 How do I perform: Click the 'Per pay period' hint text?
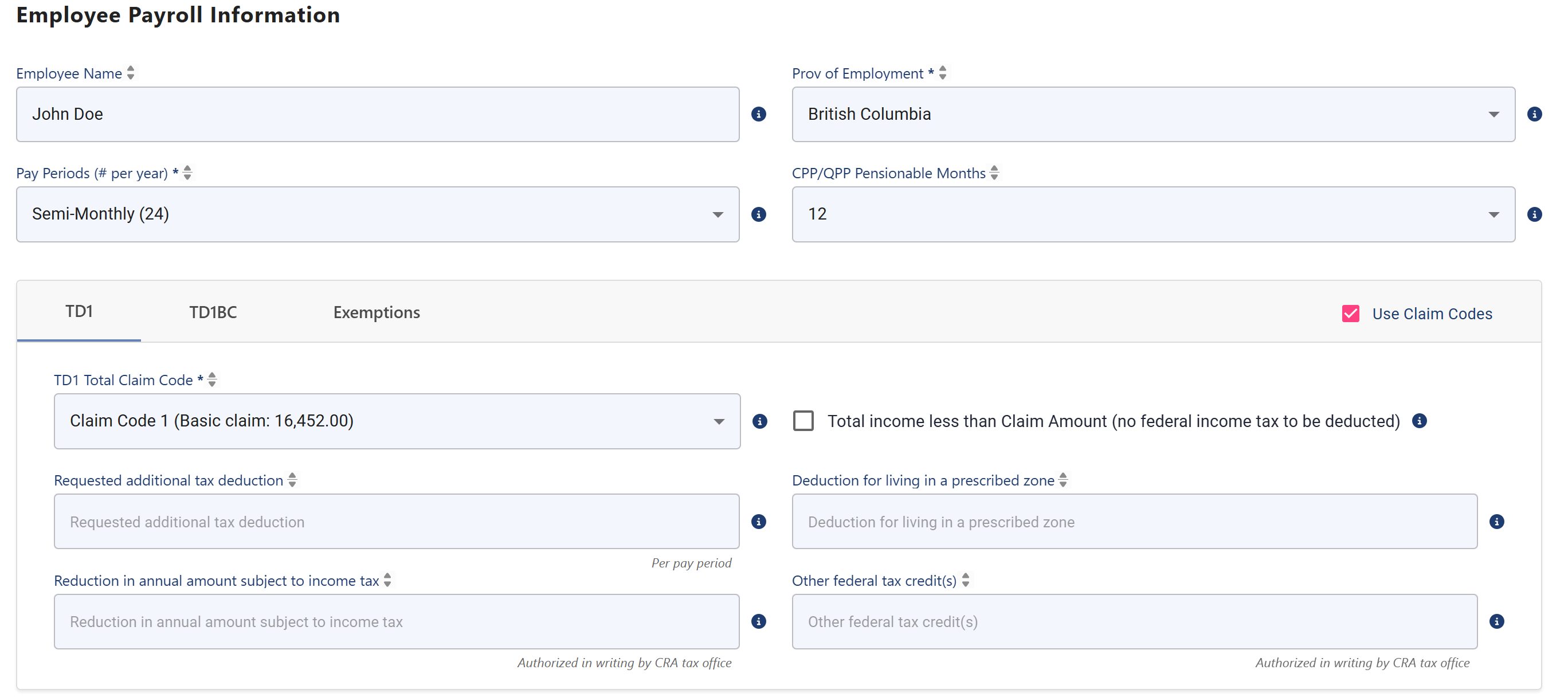coord(691,563)
